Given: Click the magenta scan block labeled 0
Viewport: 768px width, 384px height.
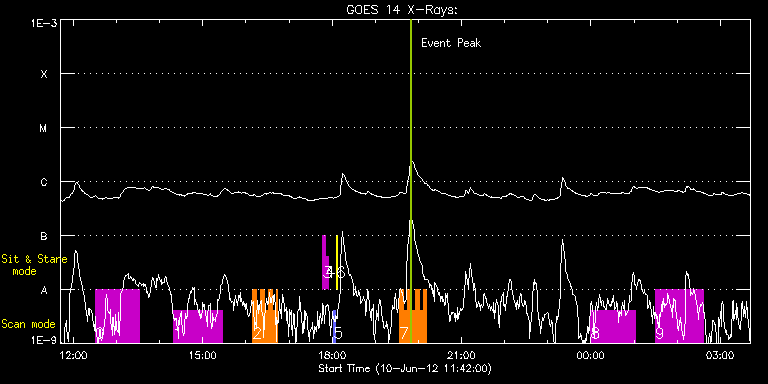Looking at the screenshot, I should click(x=118, y=316).
